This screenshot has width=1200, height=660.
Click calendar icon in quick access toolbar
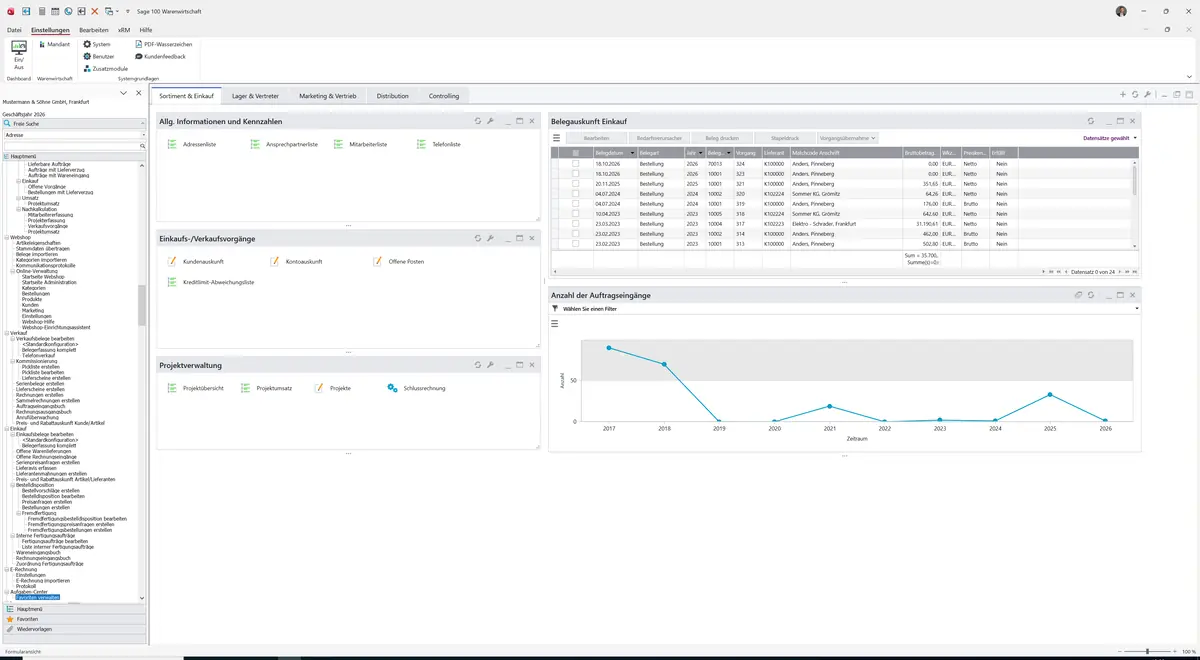coord(54,11)
